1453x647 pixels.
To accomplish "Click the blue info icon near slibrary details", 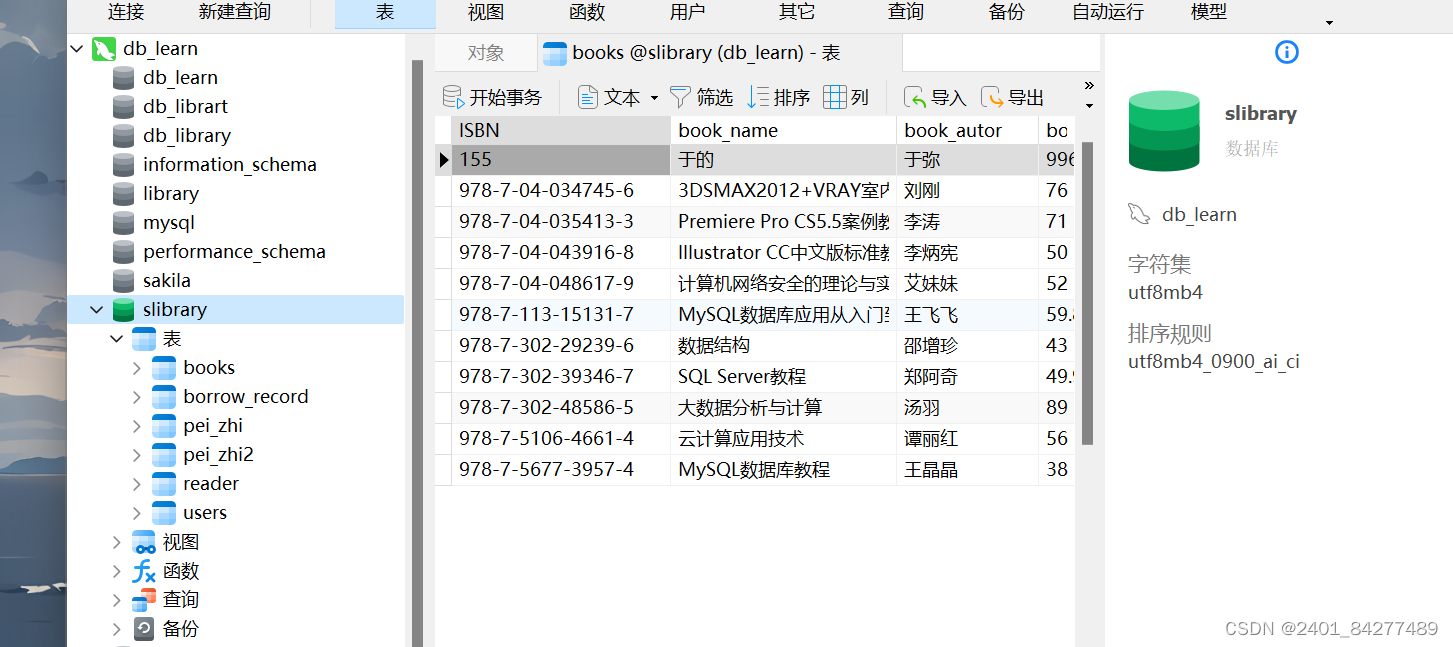I will pos(1286,52).
